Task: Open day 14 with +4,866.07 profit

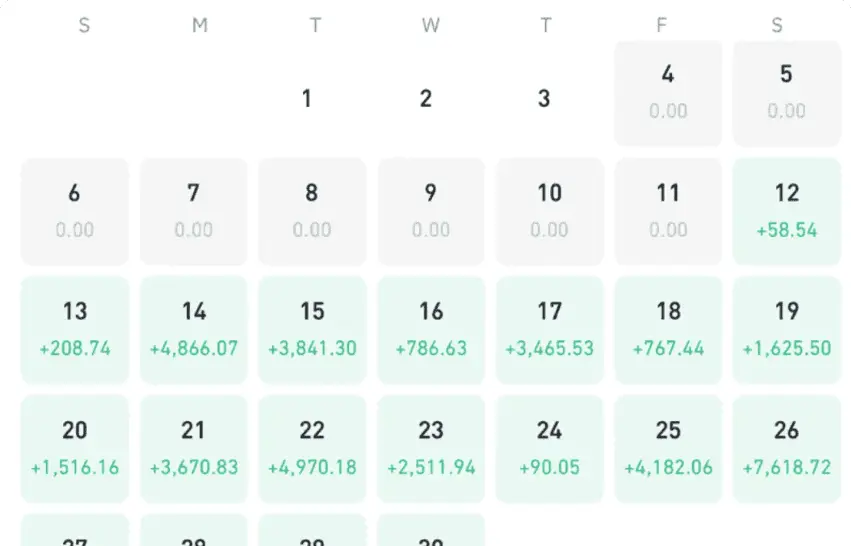Action: click(194, 330)
